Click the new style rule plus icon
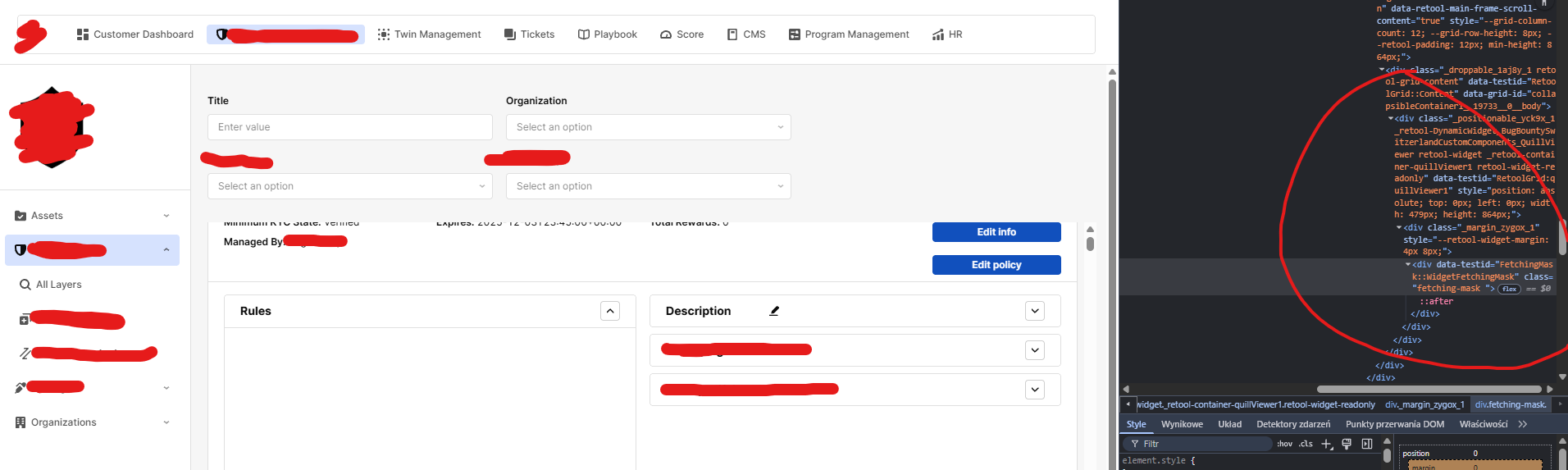 pos(1327,444)
